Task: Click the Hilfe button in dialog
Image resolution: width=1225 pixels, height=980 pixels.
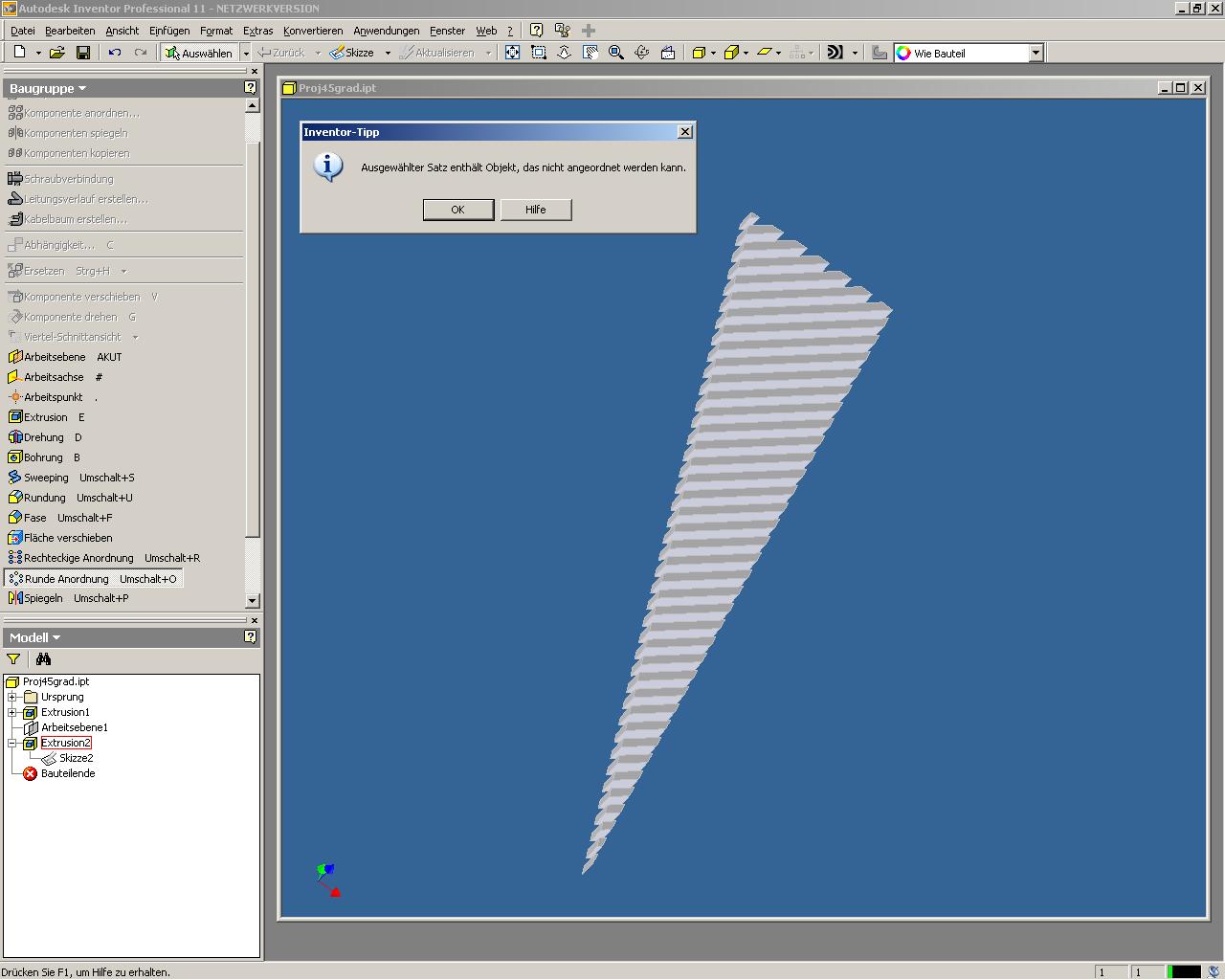Action: [x=535, y=210]
